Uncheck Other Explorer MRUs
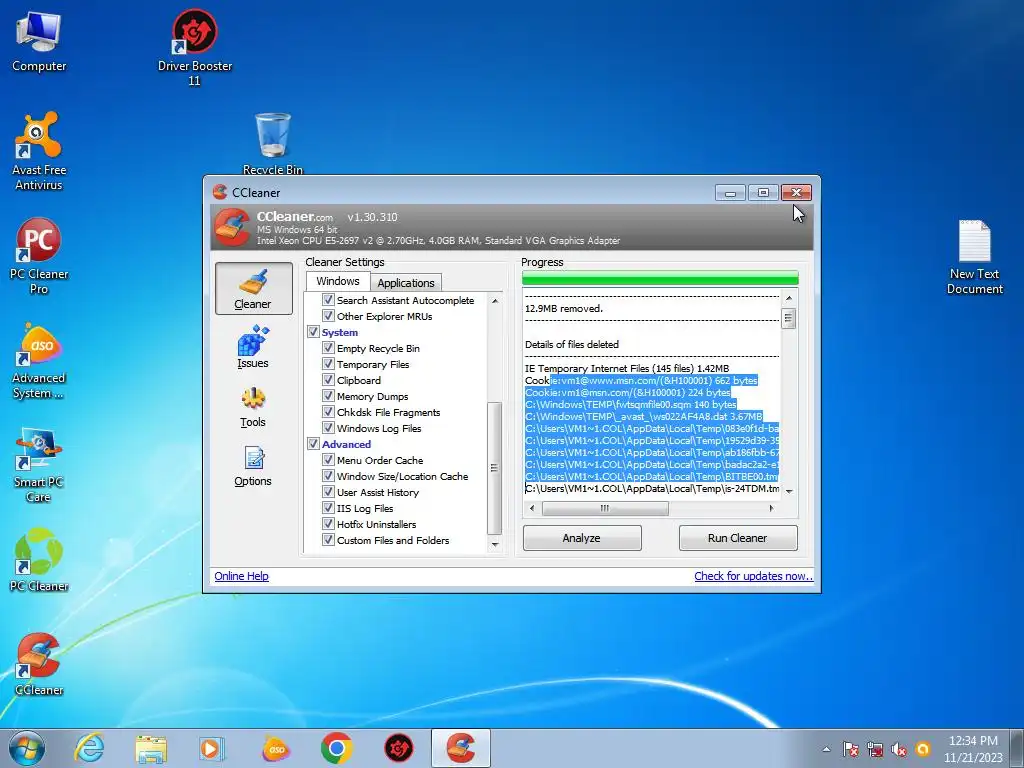Screen dimensions: 1024x768 [328, 316]
